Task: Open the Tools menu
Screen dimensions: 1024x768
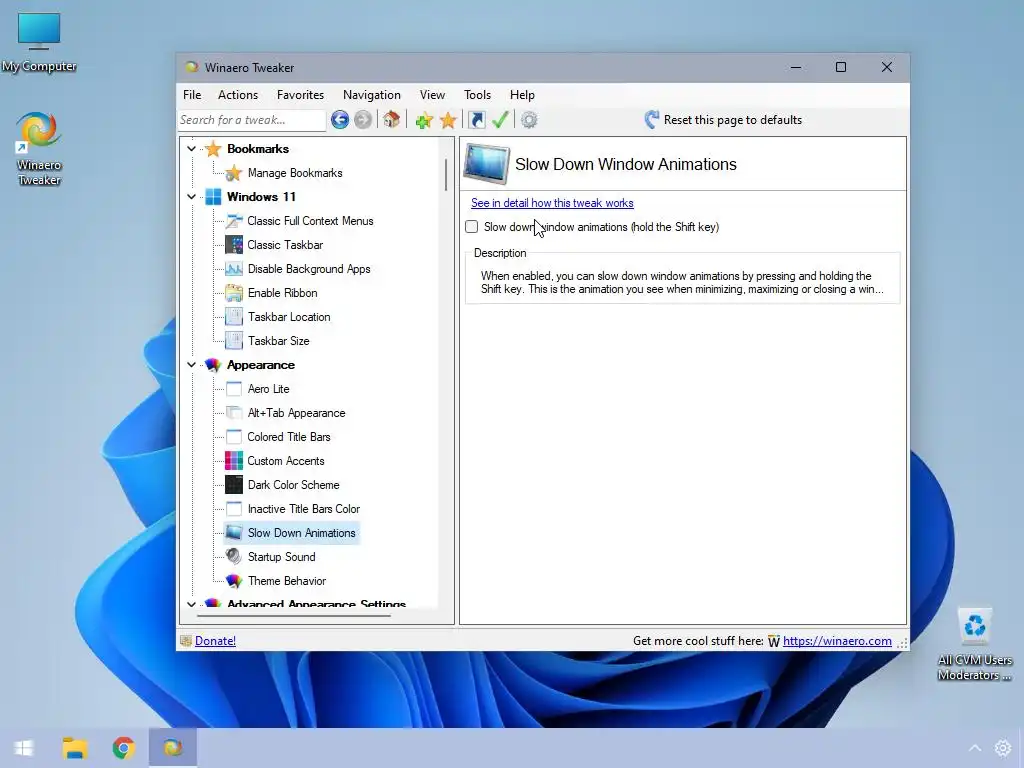Action: (x=477, y=95)
